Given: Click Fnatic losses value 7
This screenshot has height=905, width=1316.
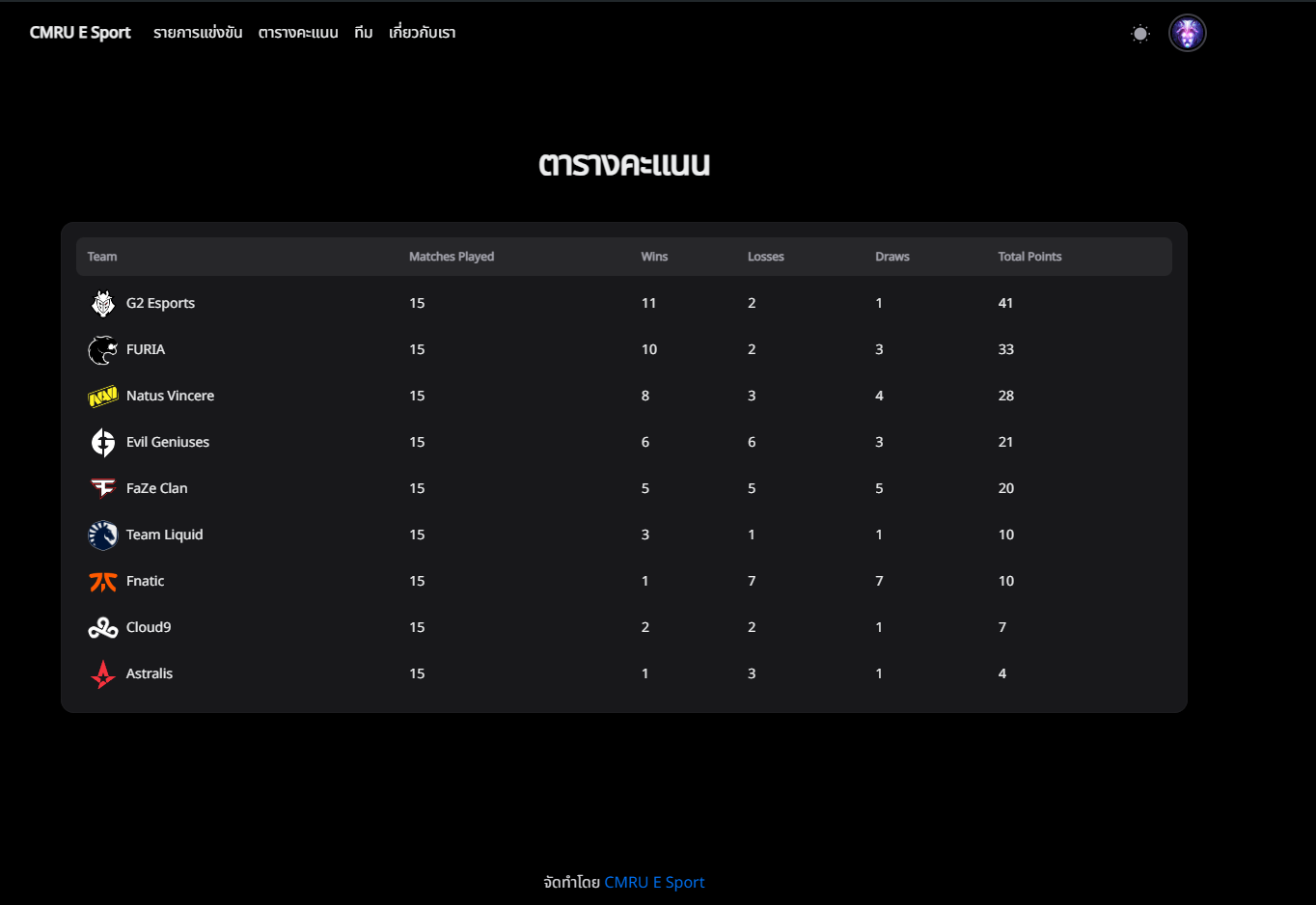Looking at the screenshot, I should (x=752, y=581).
